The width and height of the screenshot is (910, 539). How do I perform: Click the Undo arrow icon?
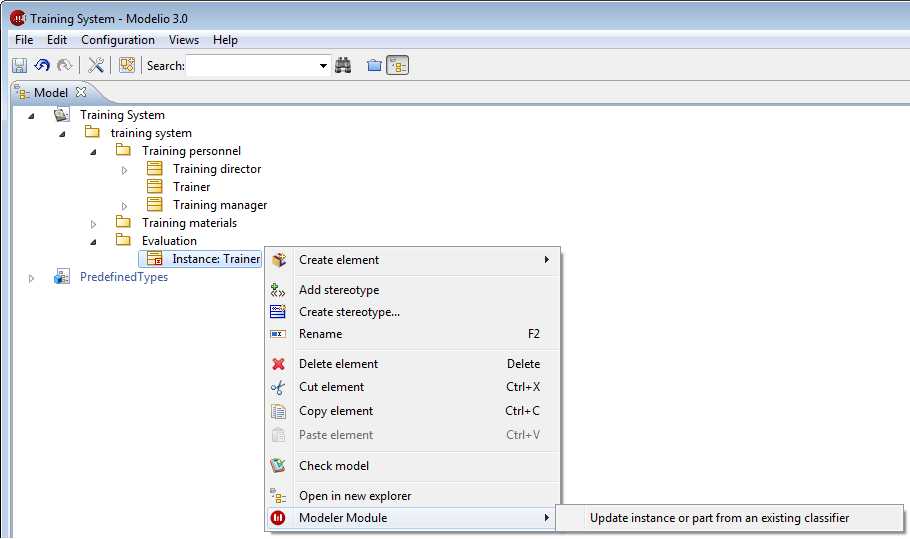point(42,66)
